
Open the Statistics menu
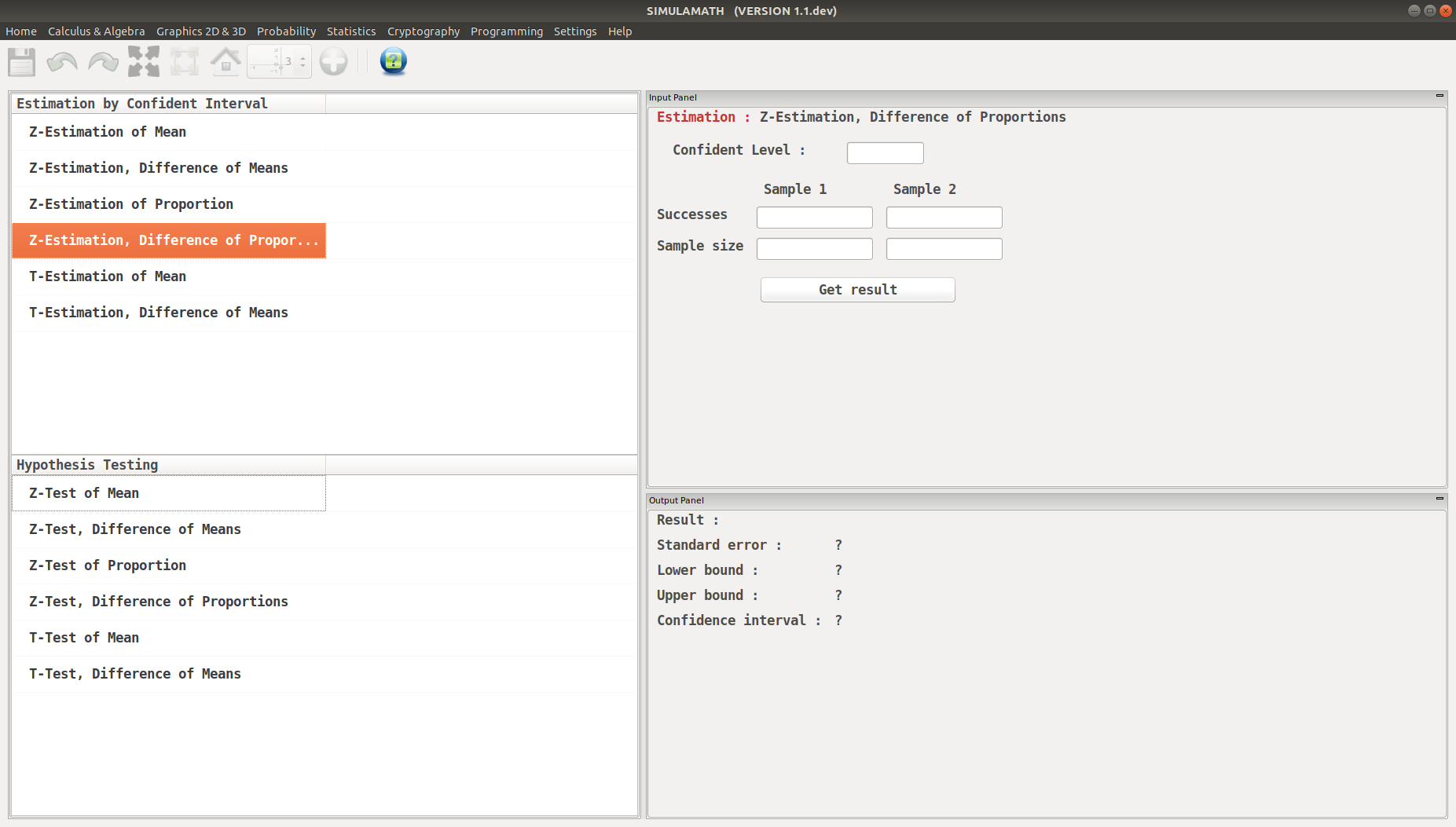click(351, 31)
